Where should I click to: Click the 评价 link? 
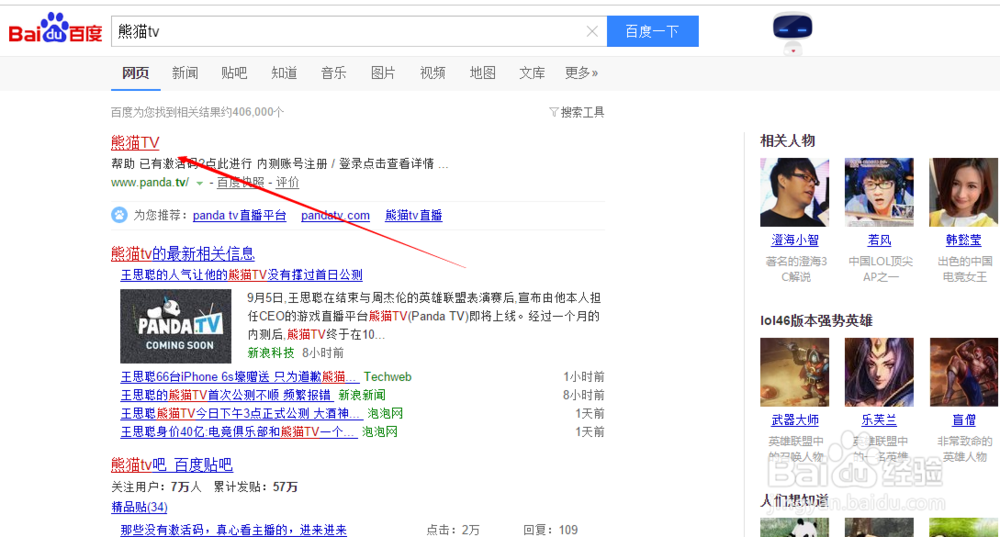[287, 182]
